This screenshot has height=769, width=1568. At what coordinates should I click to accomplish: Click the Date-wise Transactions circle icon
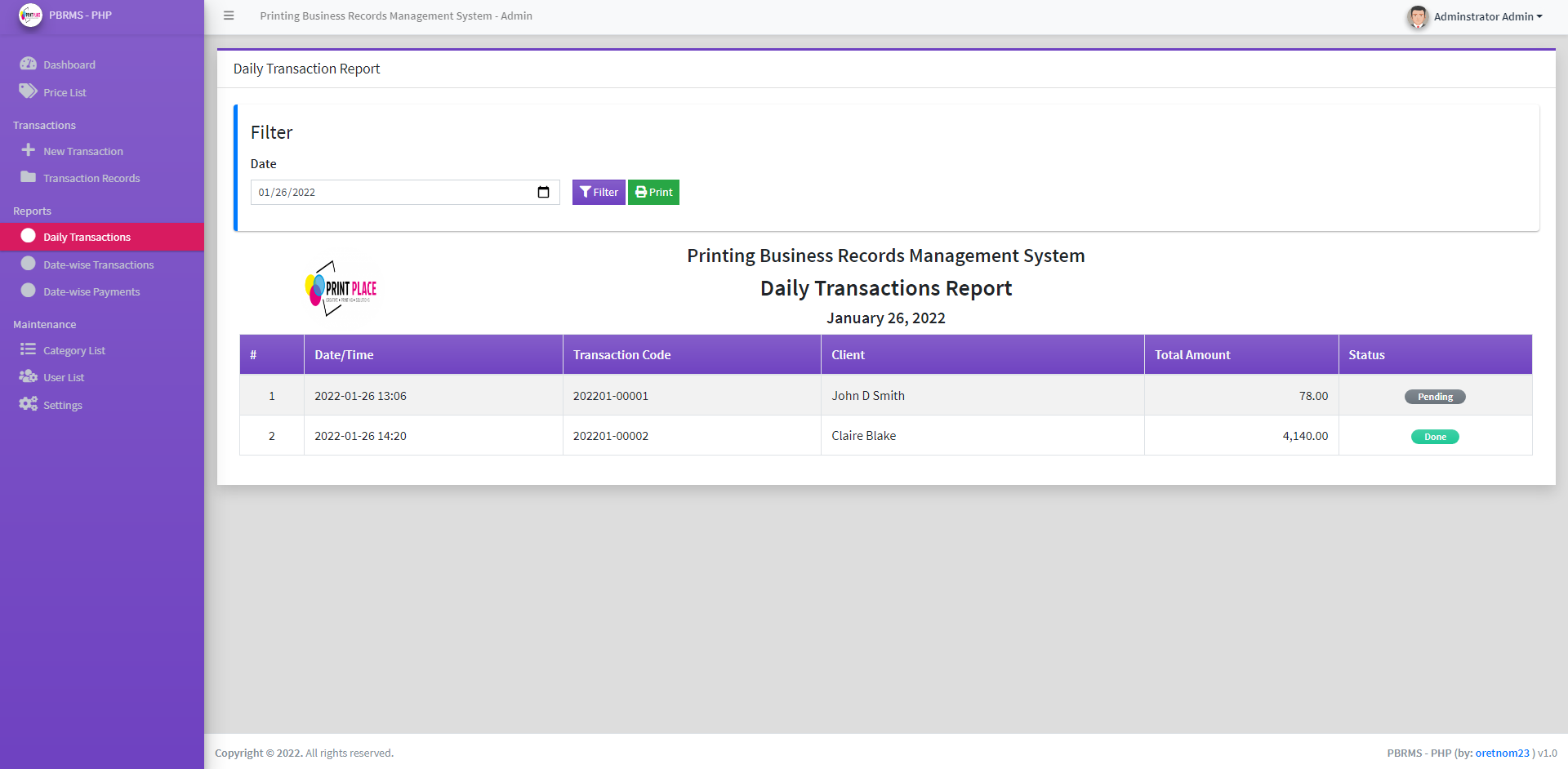click(29, 264)
